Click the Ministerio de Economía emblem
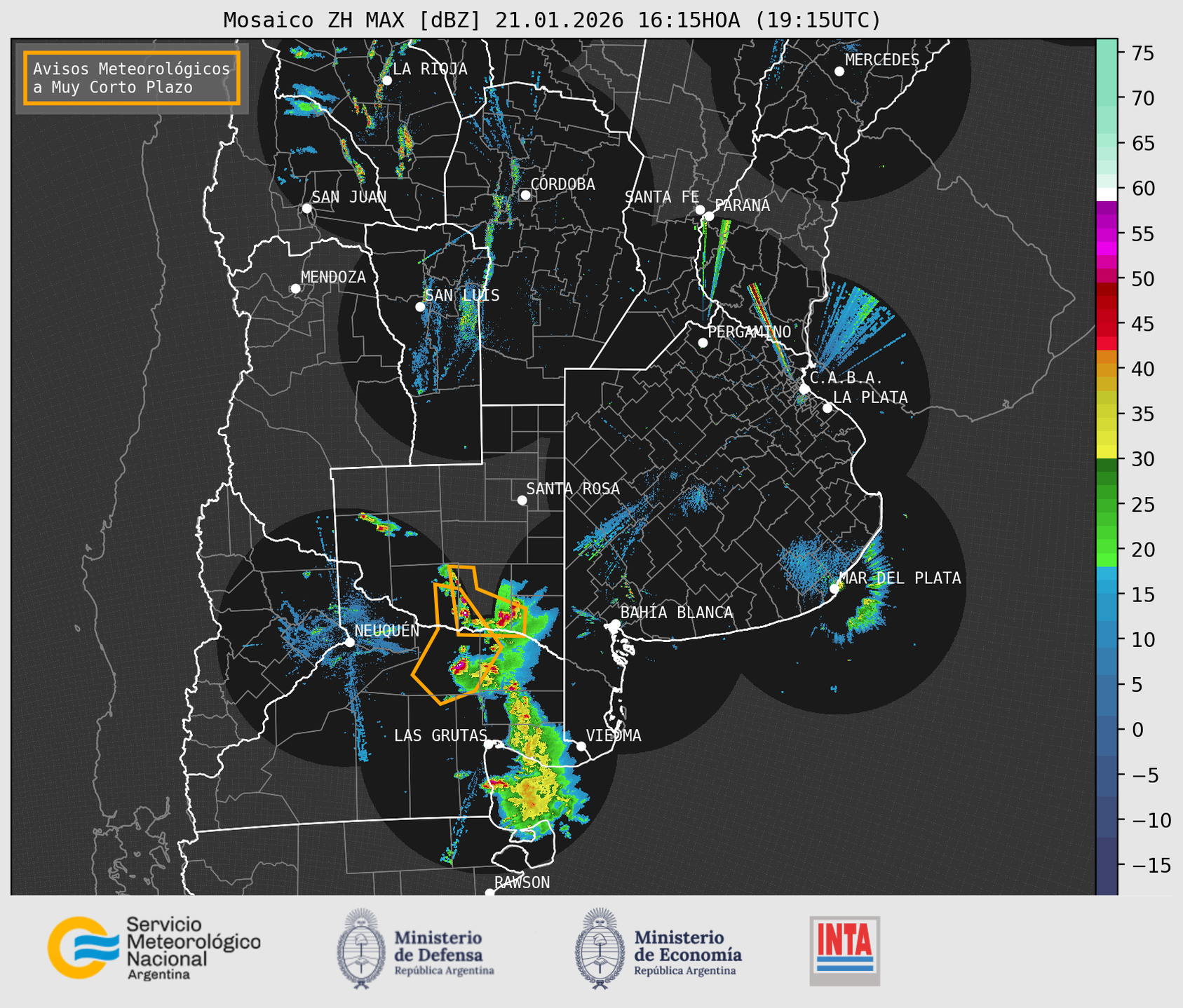 [600, 949]
